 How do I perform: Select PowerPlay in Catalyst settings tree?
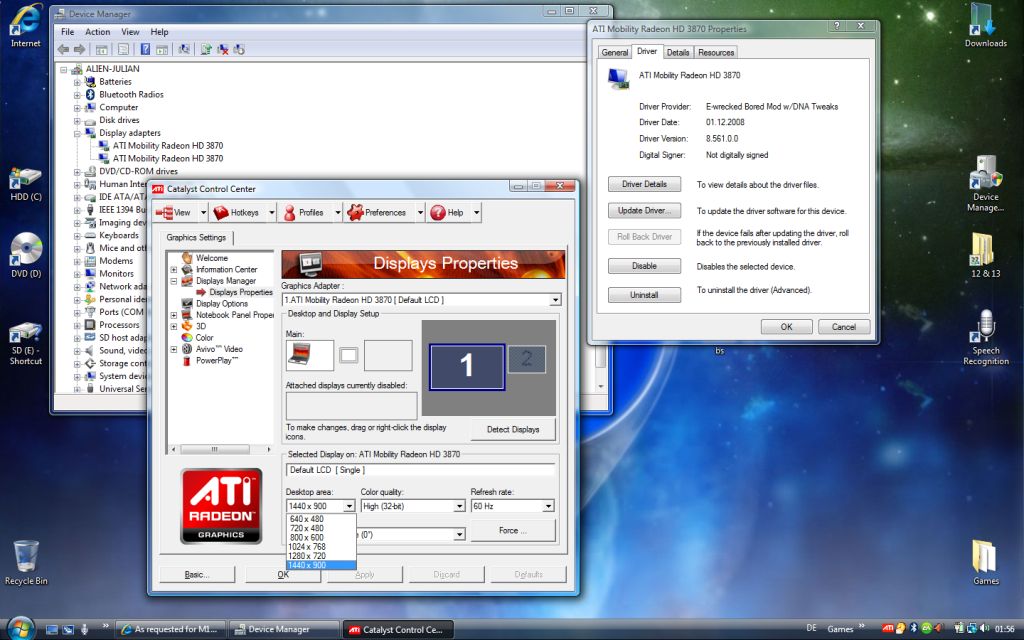[x=216, y=360]
